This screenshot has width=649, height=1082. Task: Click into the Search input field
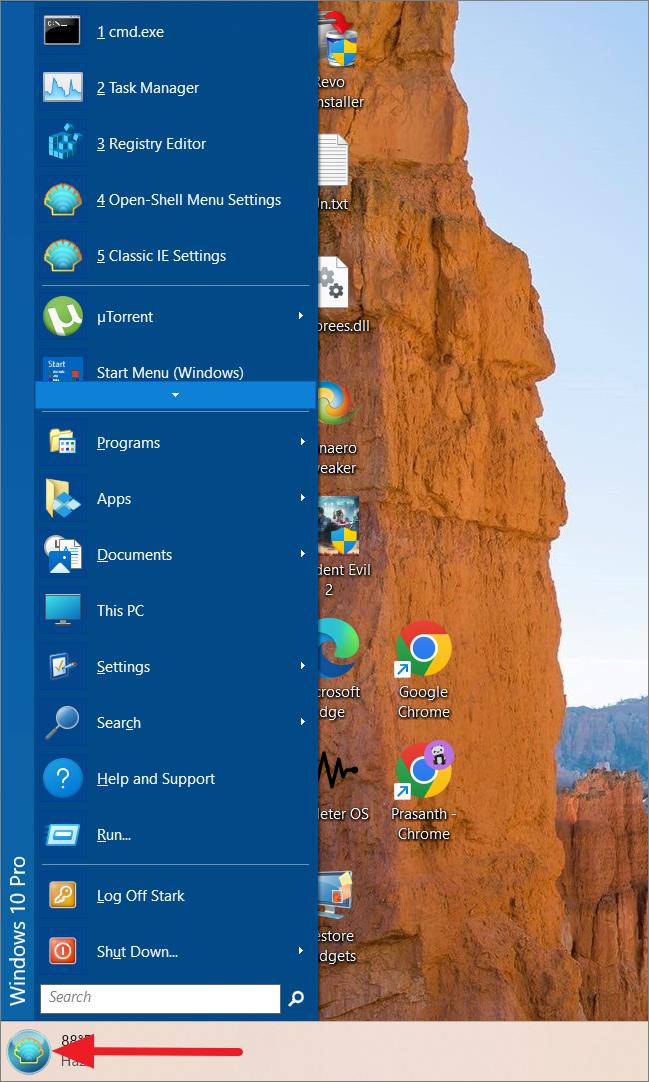coord(160,998)
